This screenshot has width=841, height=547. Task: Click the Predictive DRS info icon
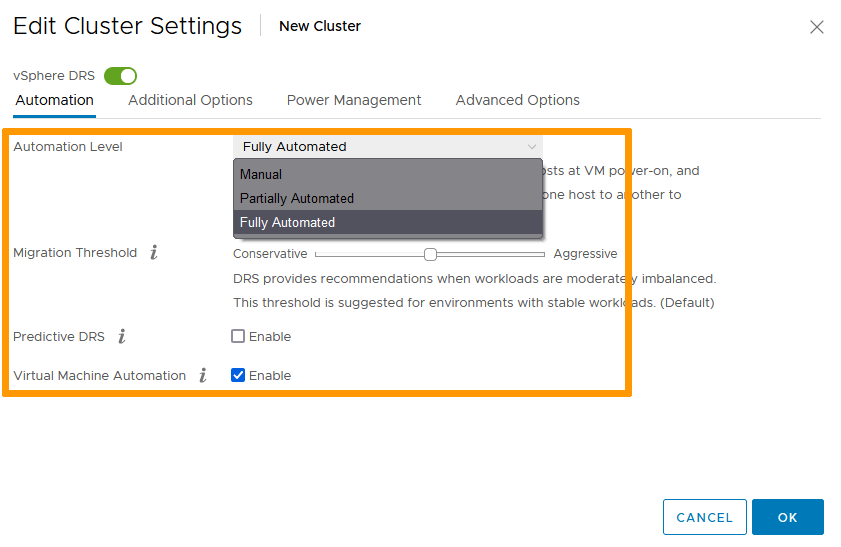coord(122,337)
